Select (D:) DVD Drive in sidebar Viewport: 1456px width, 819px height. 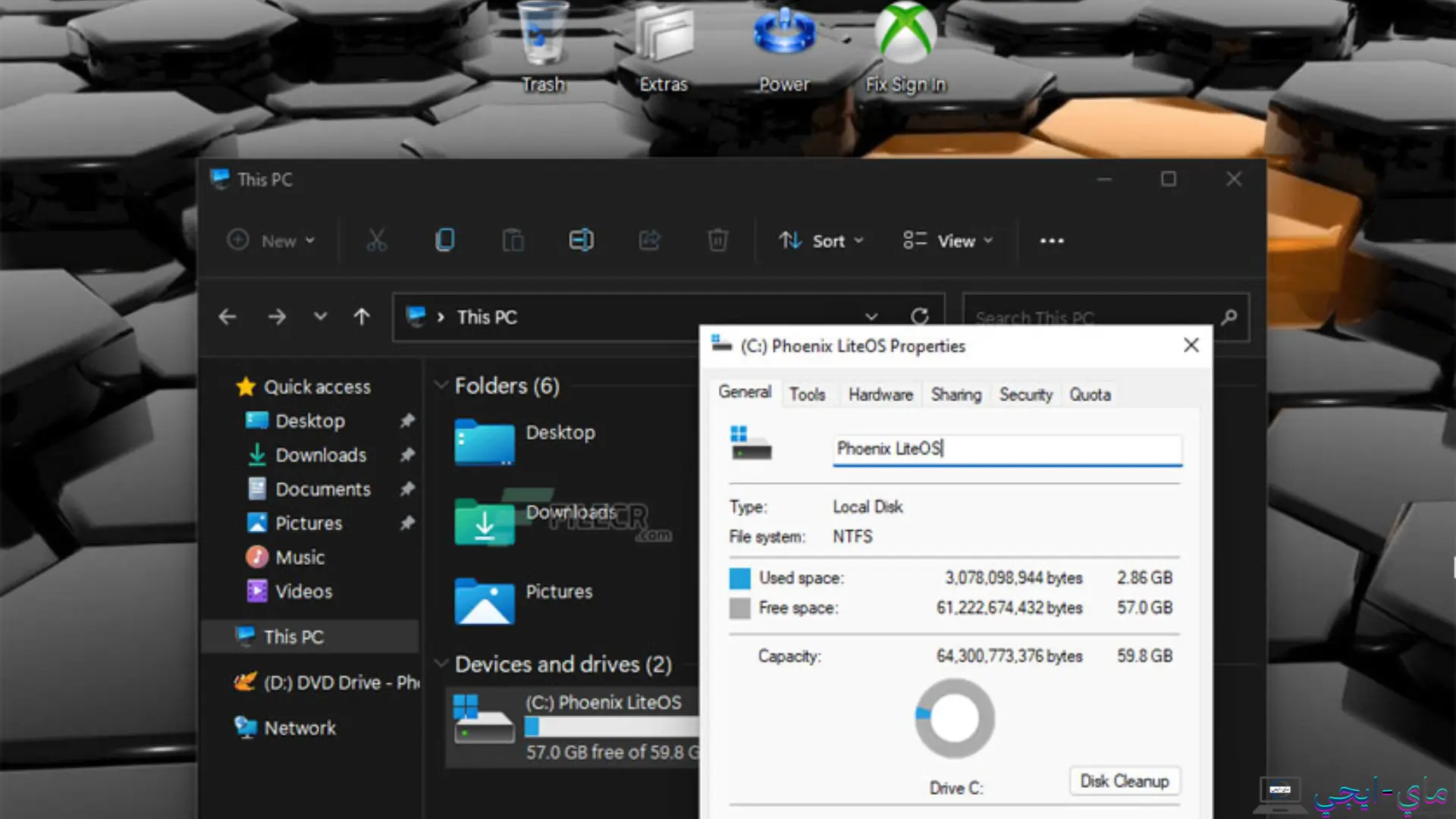click(x=326, y=682)
